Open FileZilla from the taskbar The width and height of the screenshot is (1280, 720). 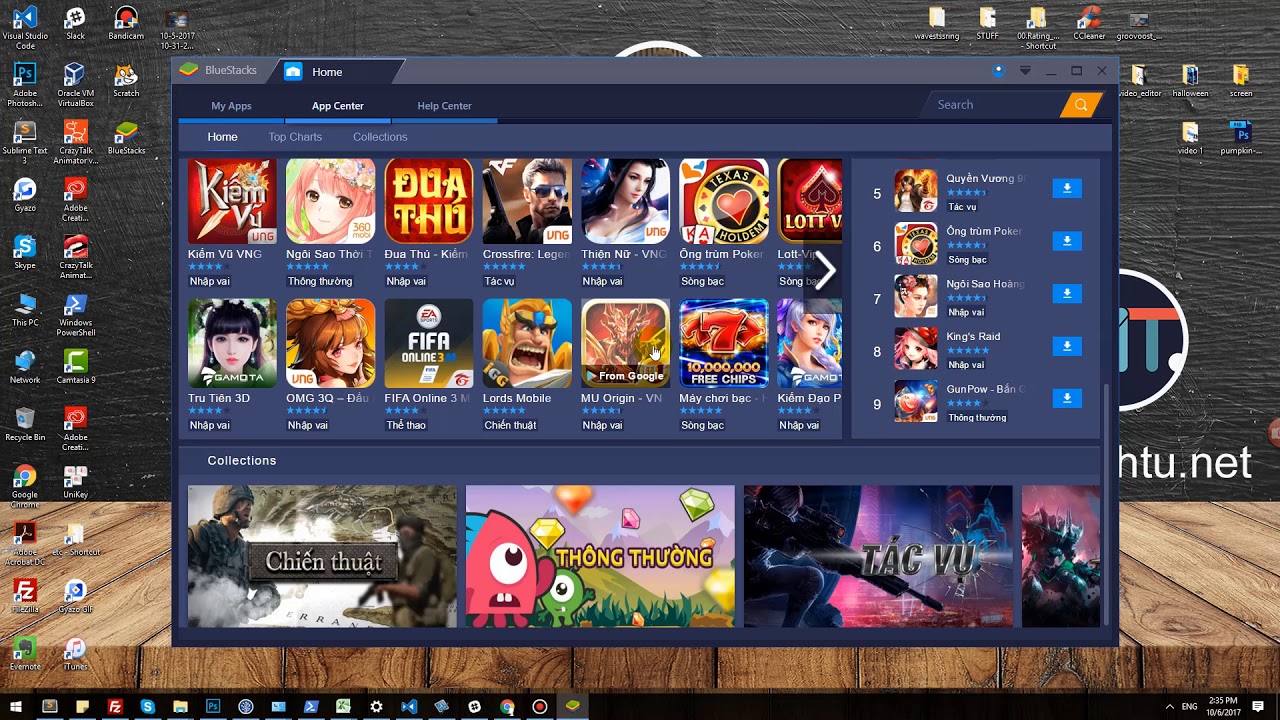pos(115,706)
